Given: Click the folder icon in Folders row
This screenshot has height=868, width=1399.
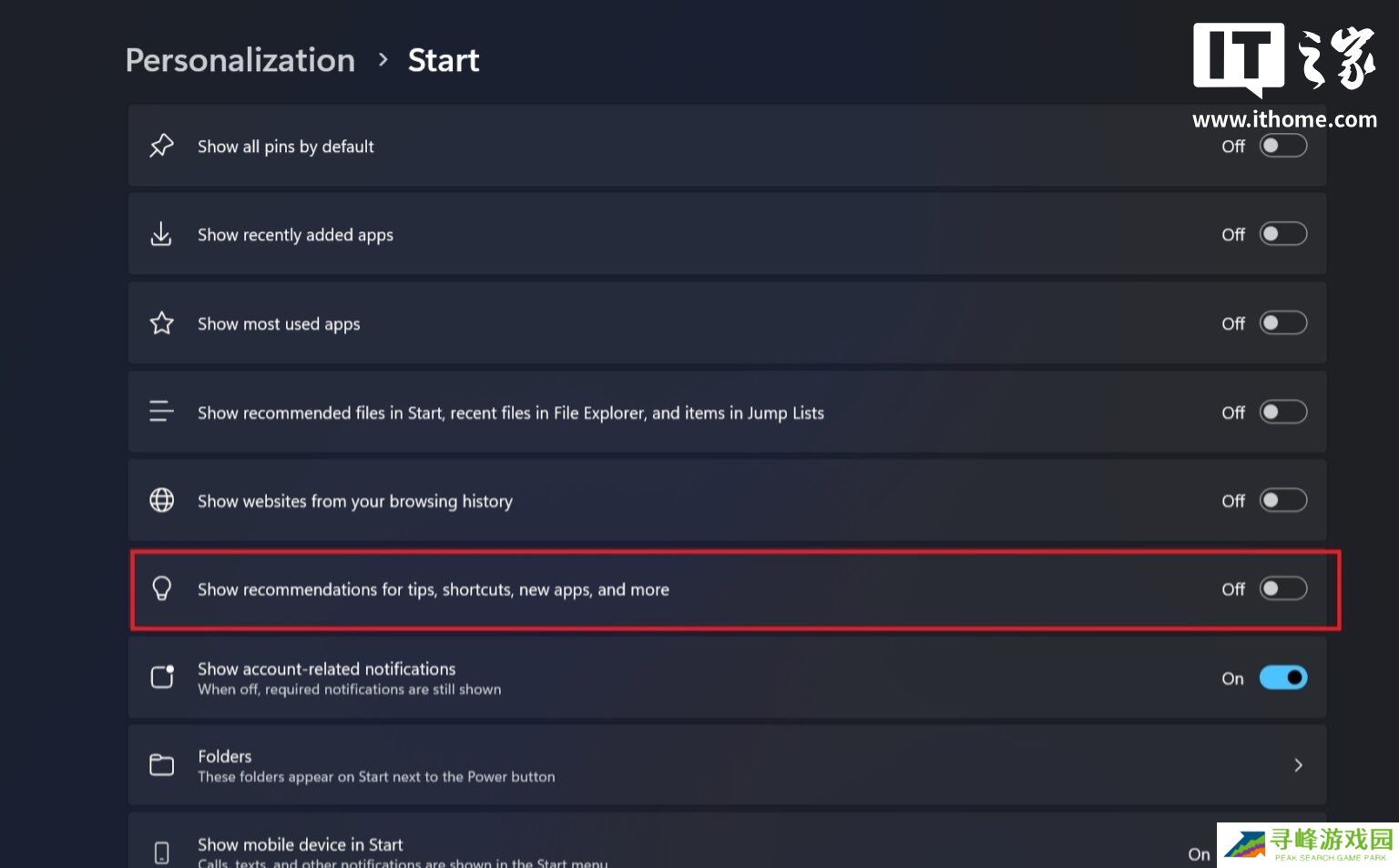Looking at the screenshot, I should [x=161, y=765].
